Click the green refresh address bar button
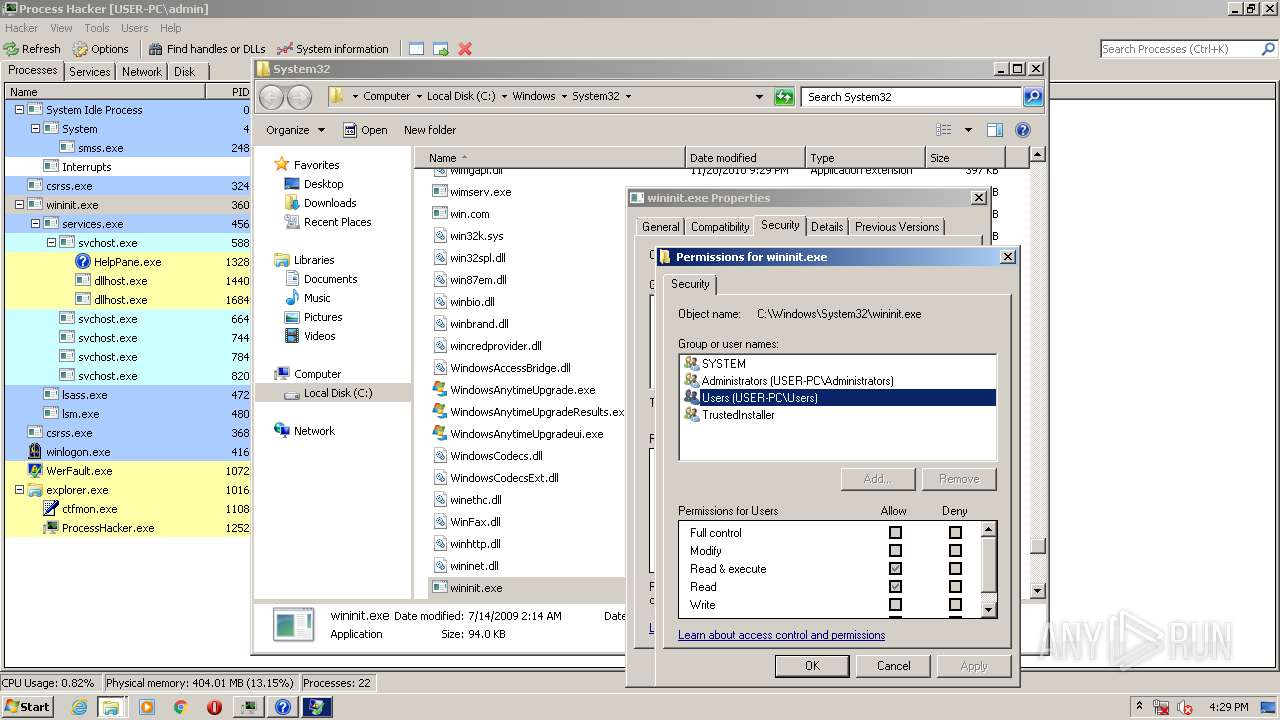This screenshot has height=720, width=1280. 784,97
